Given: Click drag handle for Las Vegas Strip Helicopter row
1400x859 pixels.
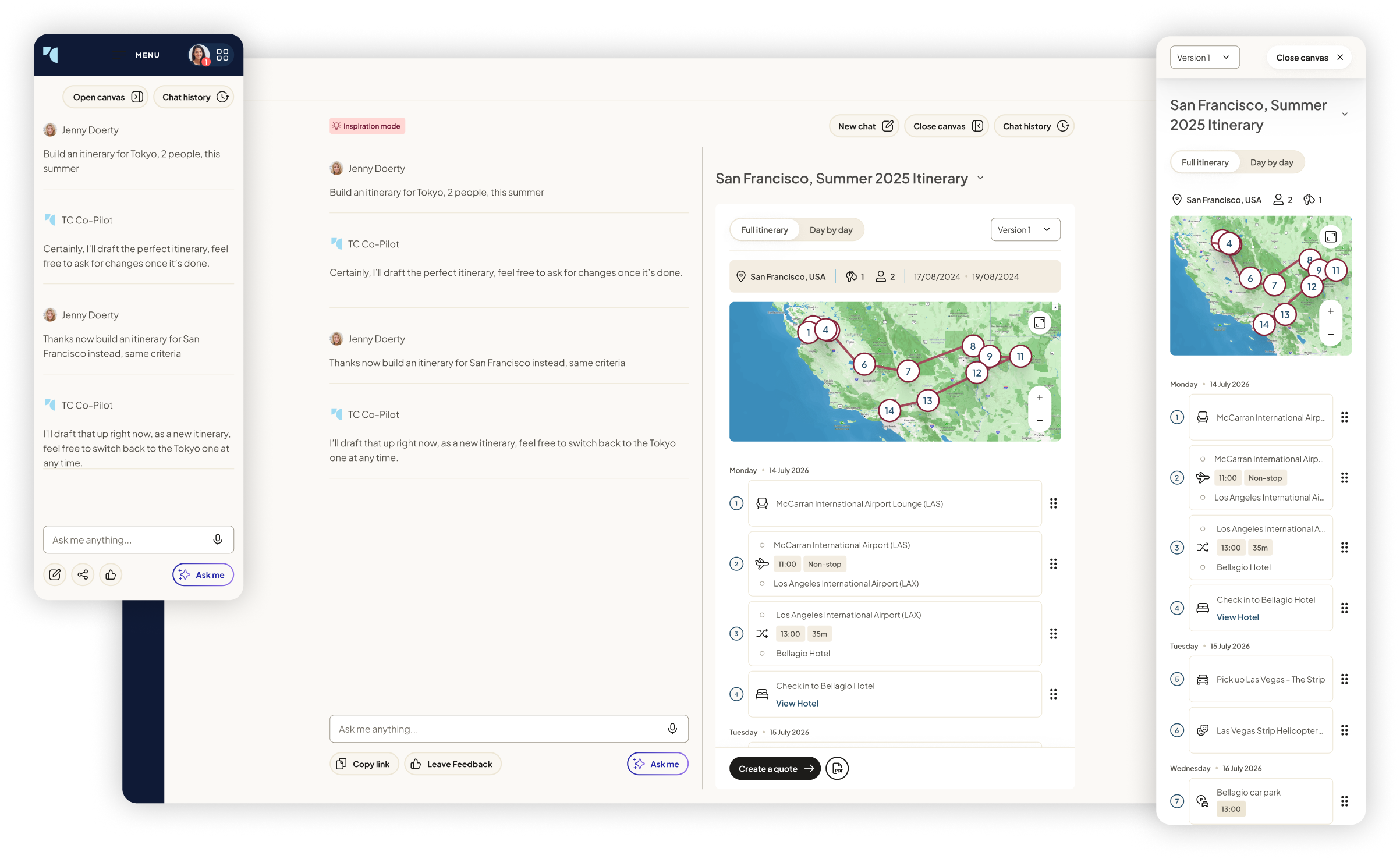Looking at the screenshot, I should point(1344,730).
